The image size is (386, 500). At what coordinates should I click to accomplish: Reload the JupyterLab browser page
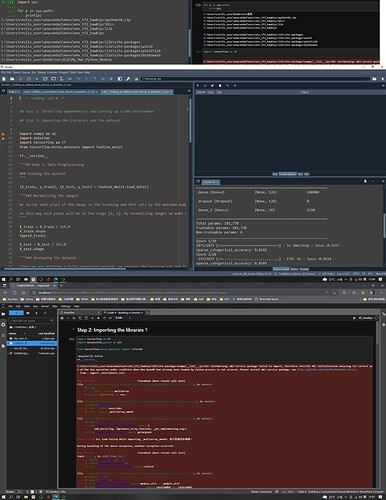click(15, 293)
